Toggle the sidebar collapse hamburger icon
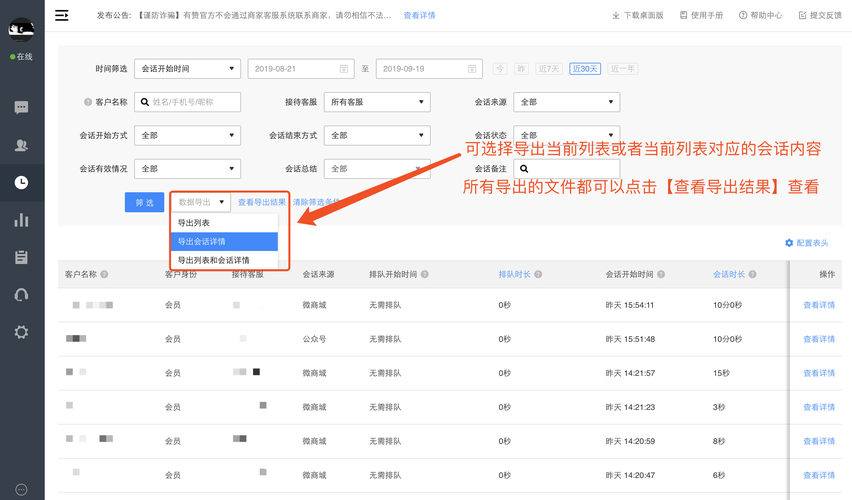Screen dimensions: 852x500 point(62,15)
